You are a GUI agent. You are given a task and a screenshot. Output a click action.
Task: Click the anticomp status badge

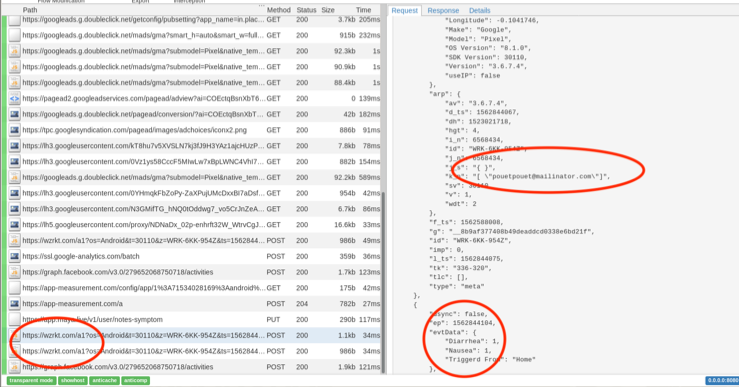(x=136, y=380)
